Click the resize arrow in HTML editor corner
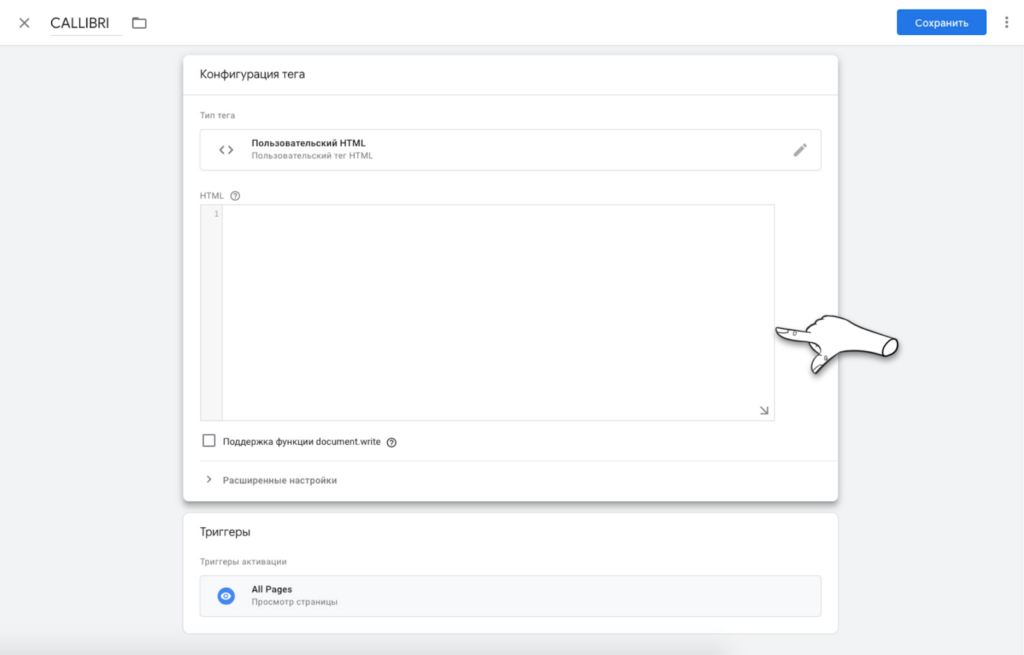 (x=764, y=410)
